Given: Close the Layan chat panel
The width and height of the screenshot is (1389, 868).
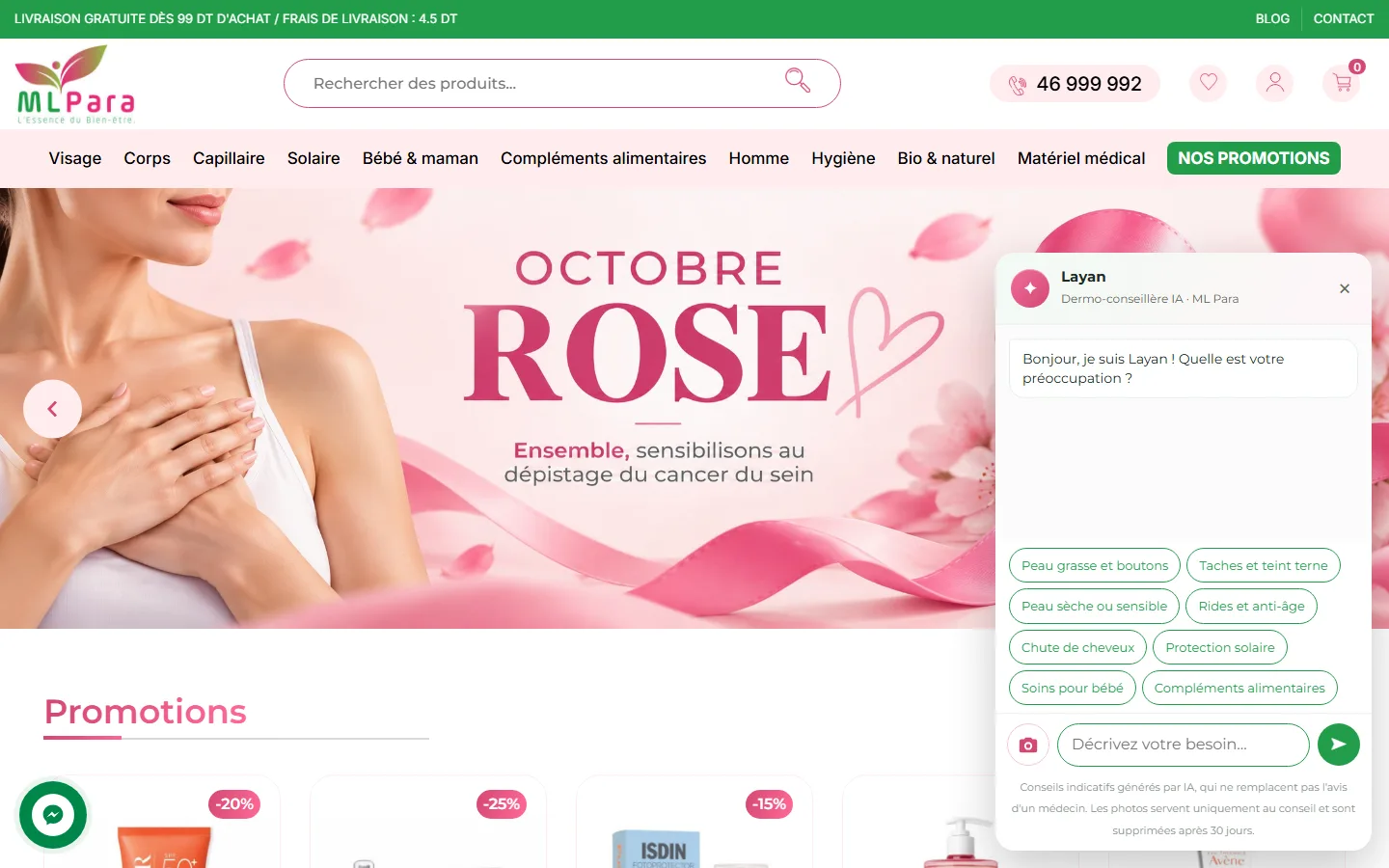Looking at the screenshot, I should (1345, 288).
